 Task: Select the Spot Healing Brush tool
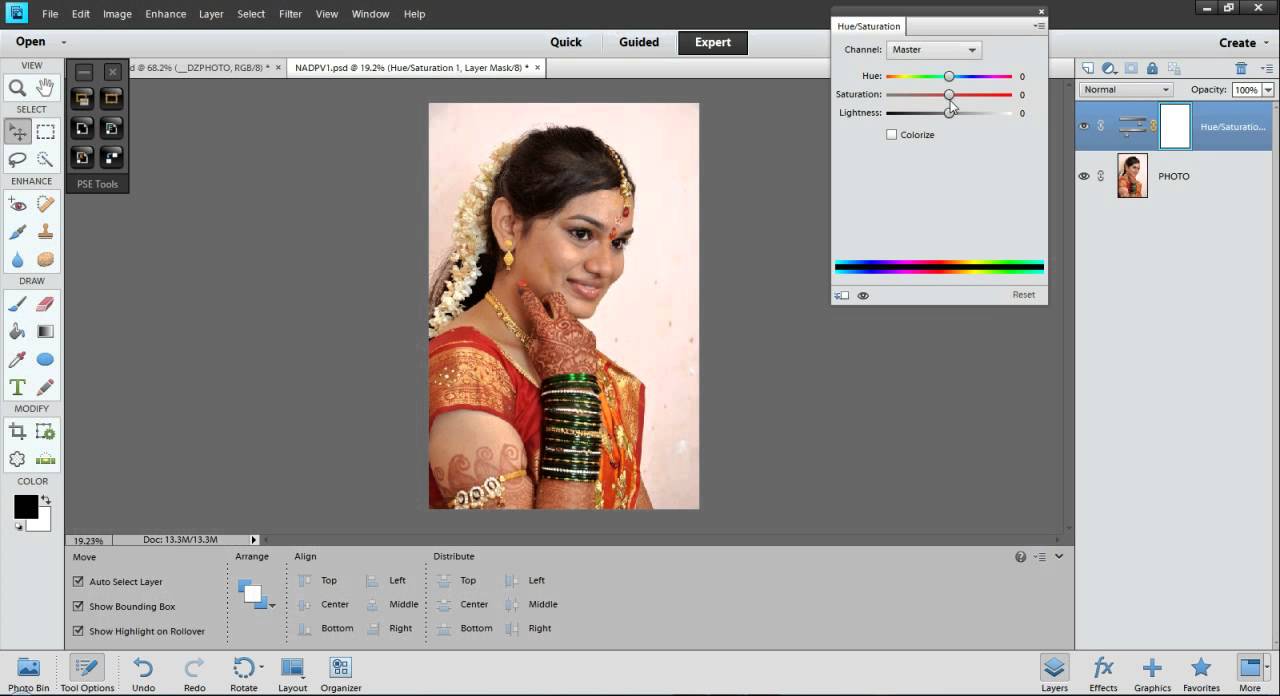pos(45,204)
